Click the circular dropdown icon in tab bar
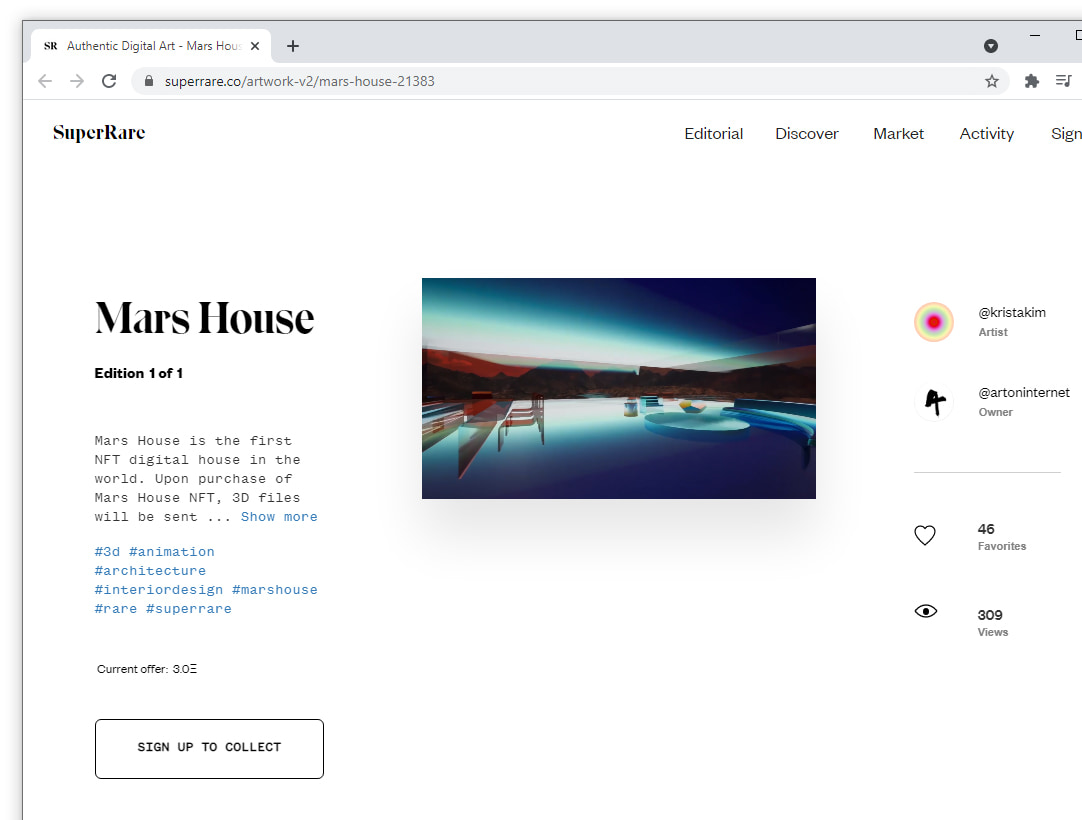The height and width of the screenshot is (820, 1082). (x=991, y=46)
